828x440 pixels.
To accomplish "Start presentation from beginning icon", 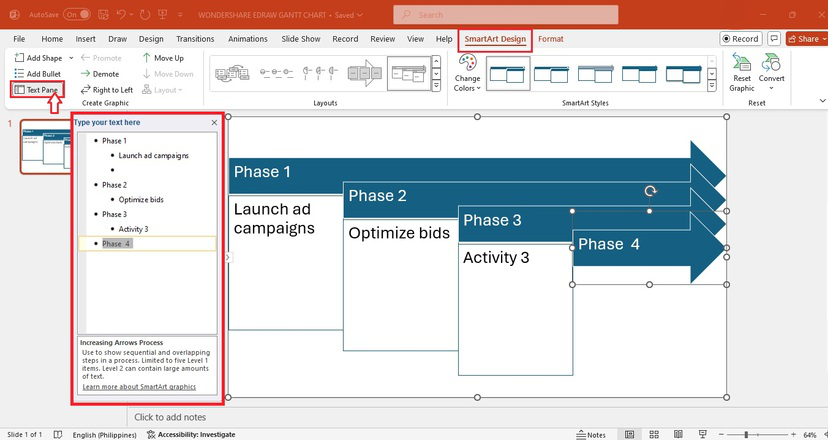I will [163, 15].
